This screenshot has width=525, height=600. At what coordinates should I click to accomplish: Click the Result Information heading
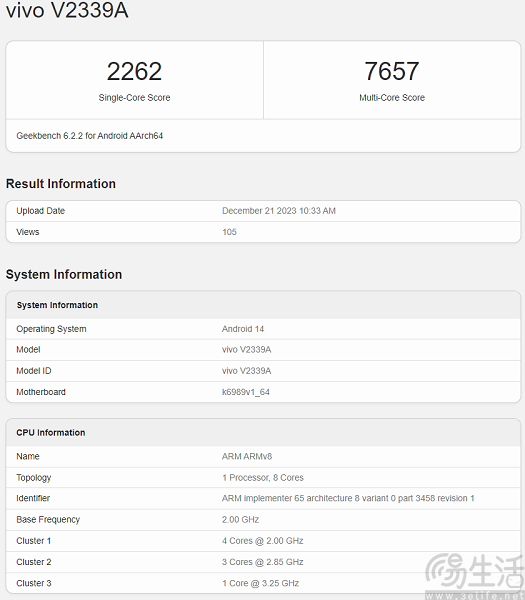pos(61,184)
